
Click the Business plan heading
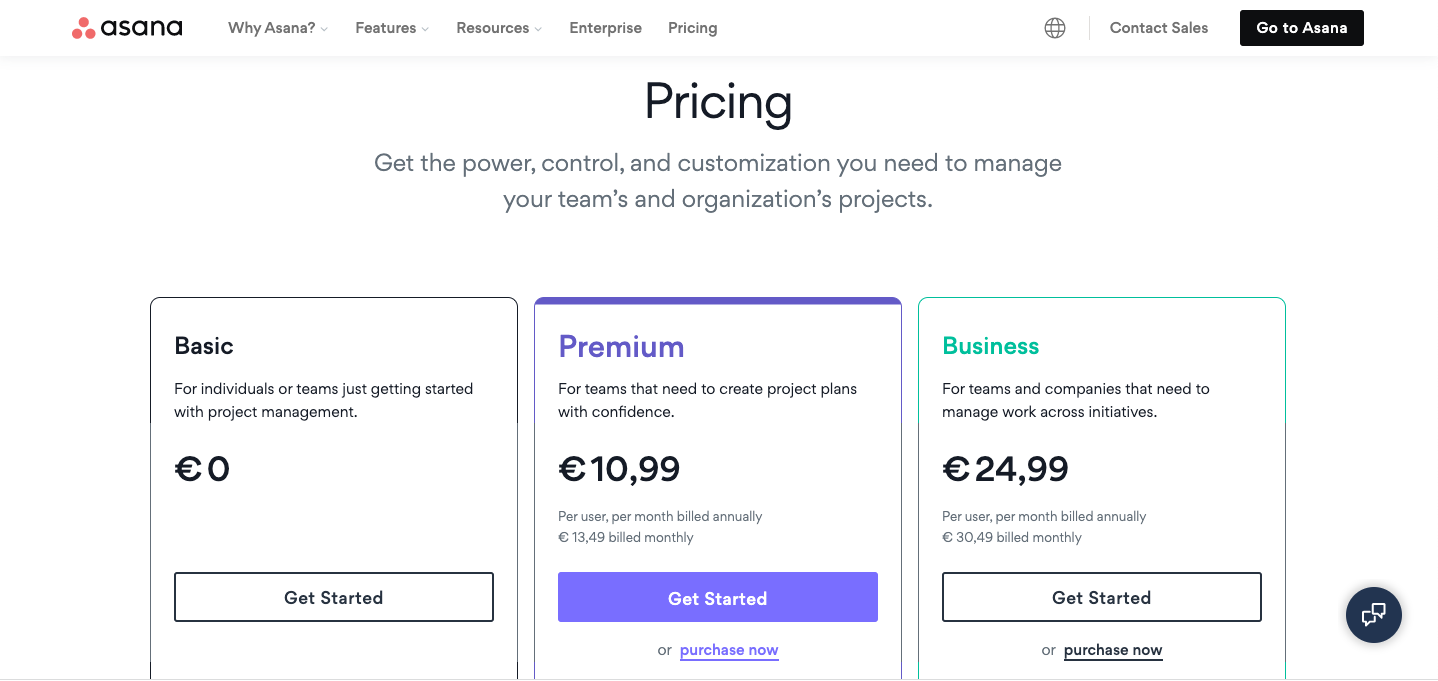[x=991, y=346]
